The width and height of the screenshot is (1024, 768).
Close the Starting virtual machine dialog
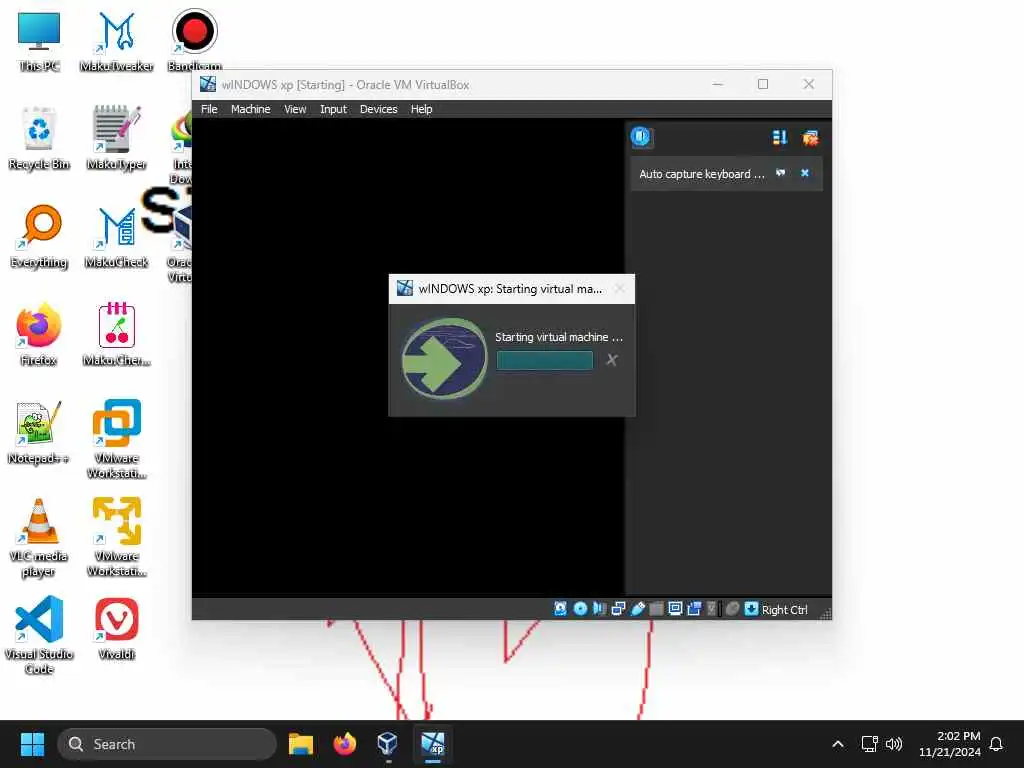(x=620, y=289)
